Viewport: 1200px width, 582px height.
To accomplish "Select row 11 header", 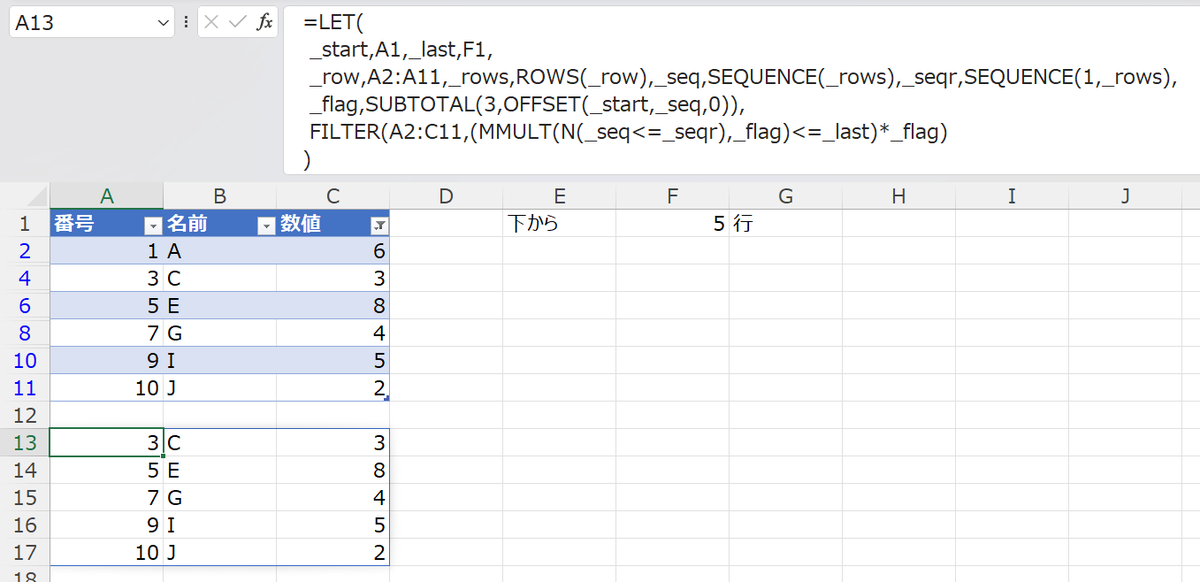I will pyautogui.click(x=25, y=387).
